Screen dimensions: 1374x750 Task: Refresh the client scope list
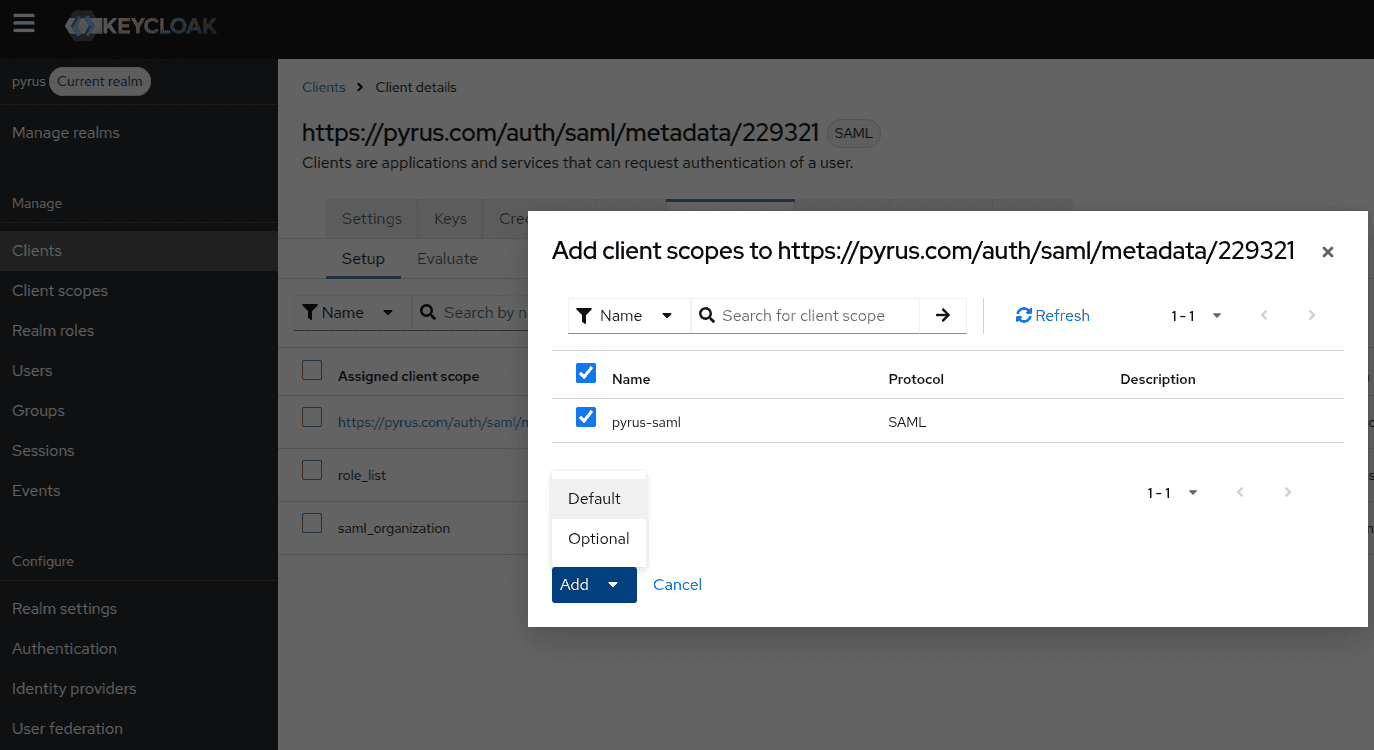point(1052,315)
